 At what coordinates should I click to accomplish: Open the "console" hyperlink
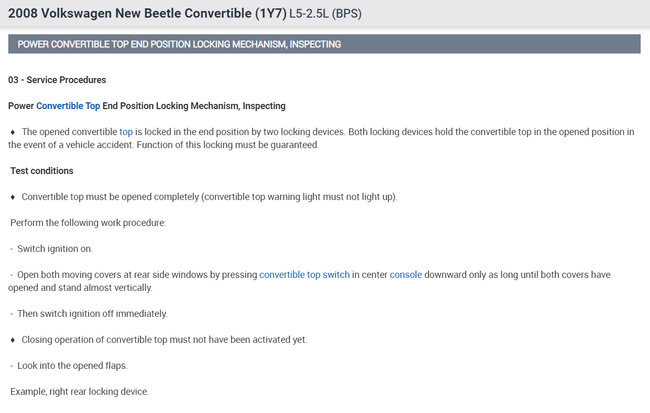coord(406,275)
